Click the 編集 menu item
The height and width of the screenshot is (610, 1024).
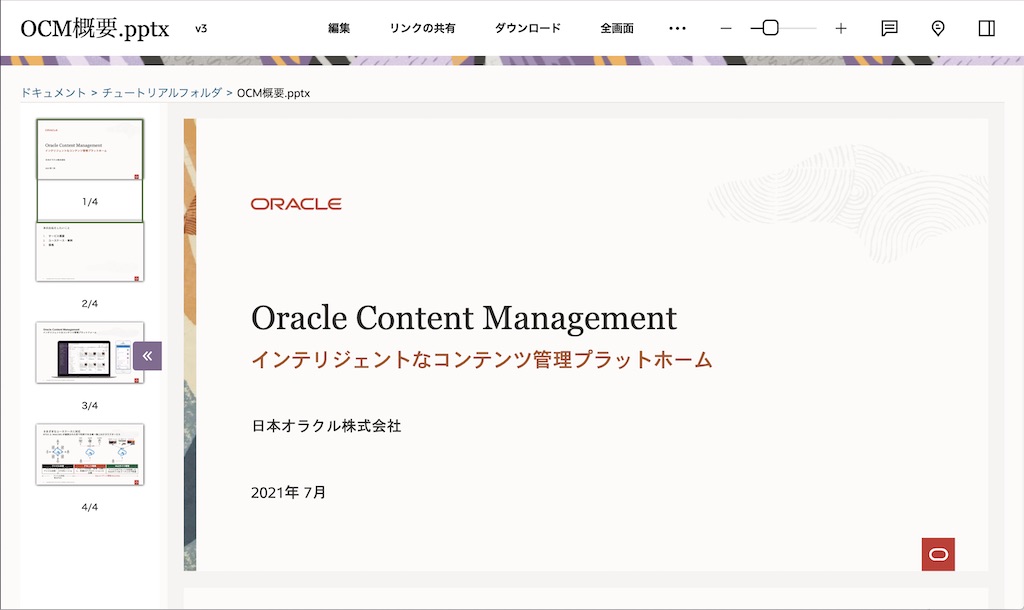(339, 28)
